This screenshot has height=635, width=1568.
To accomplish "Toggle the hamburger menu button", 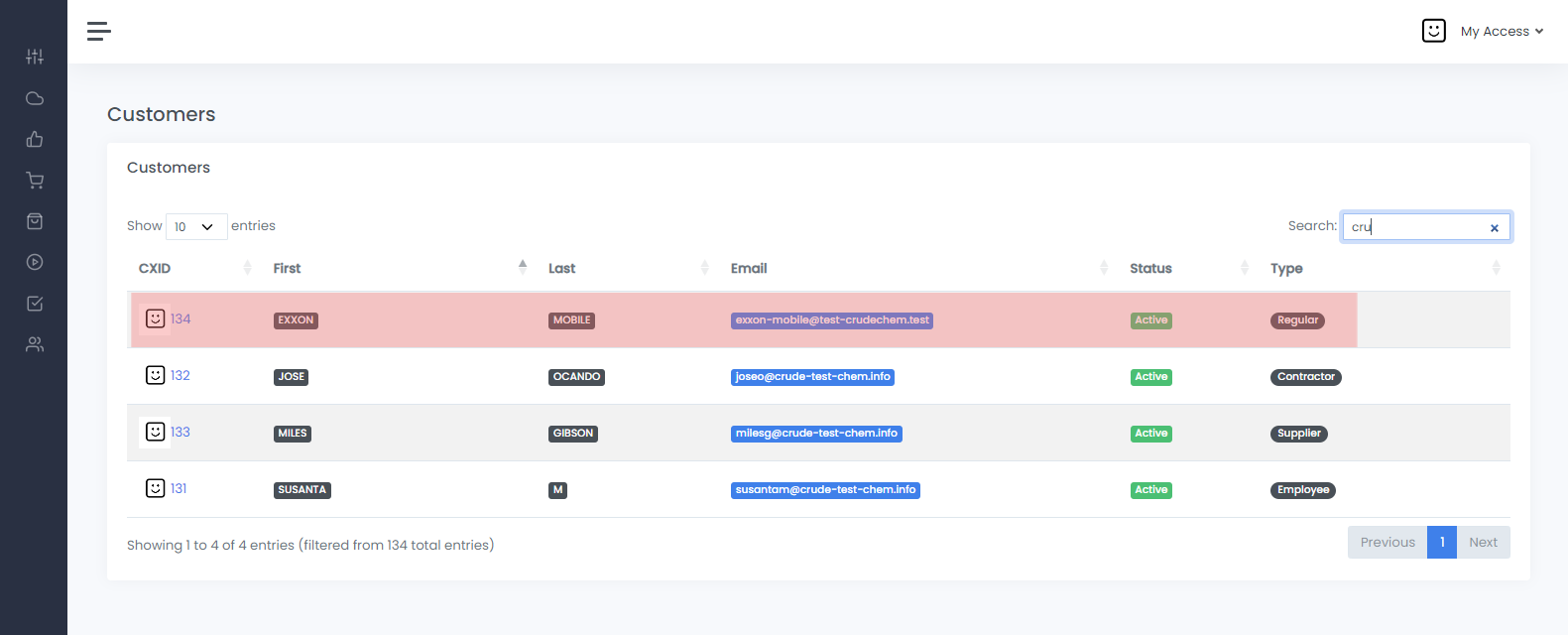I will pyautogui.click(x=98, y=32).
